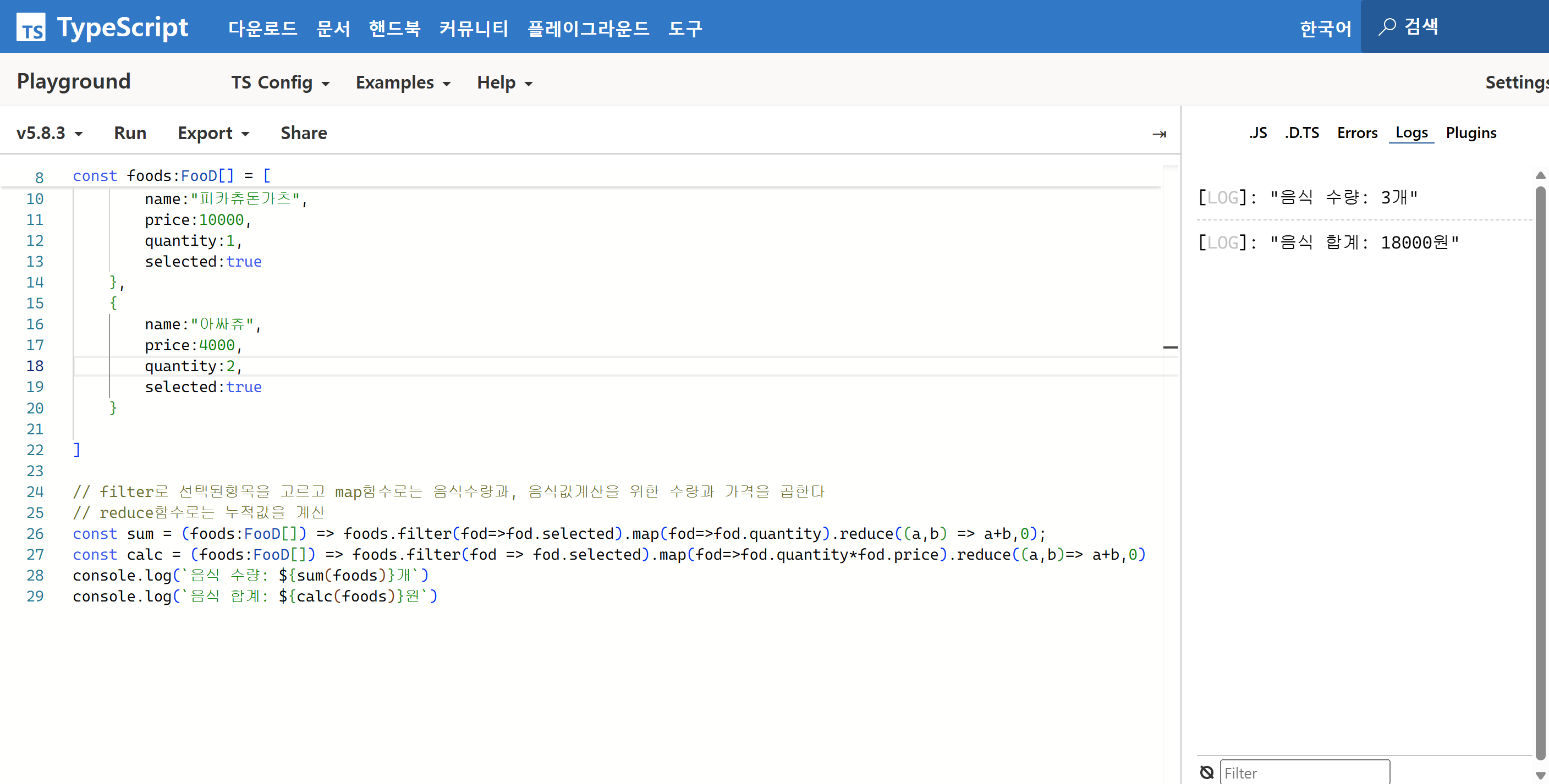Click scrollbar up arrow in logs panel
1549x784 pixels.
pyautogui.click(x=1540, y=175)
